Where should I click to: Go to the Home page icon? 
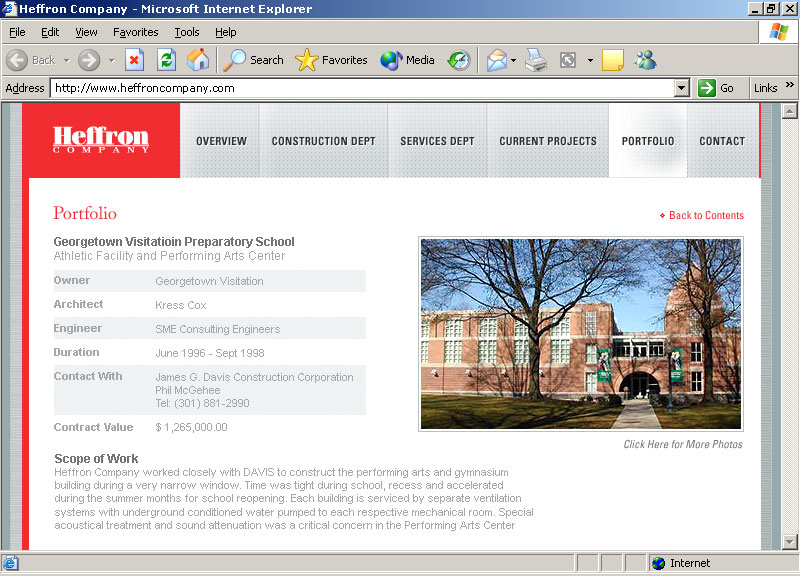pyautogui.click(x=198, y=60)
